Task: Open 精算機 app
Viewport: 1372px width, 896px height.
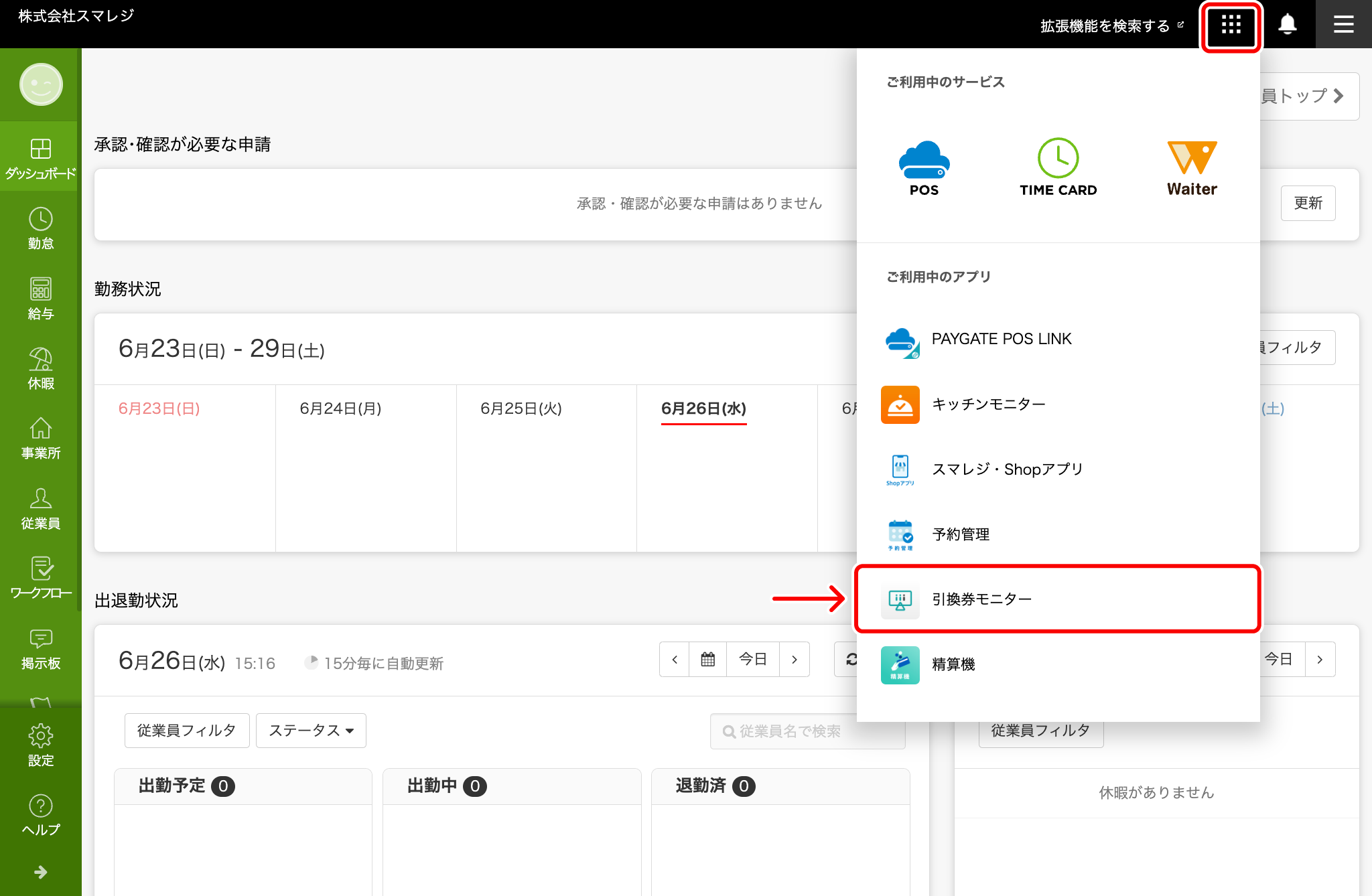Action: point(1058,664)
